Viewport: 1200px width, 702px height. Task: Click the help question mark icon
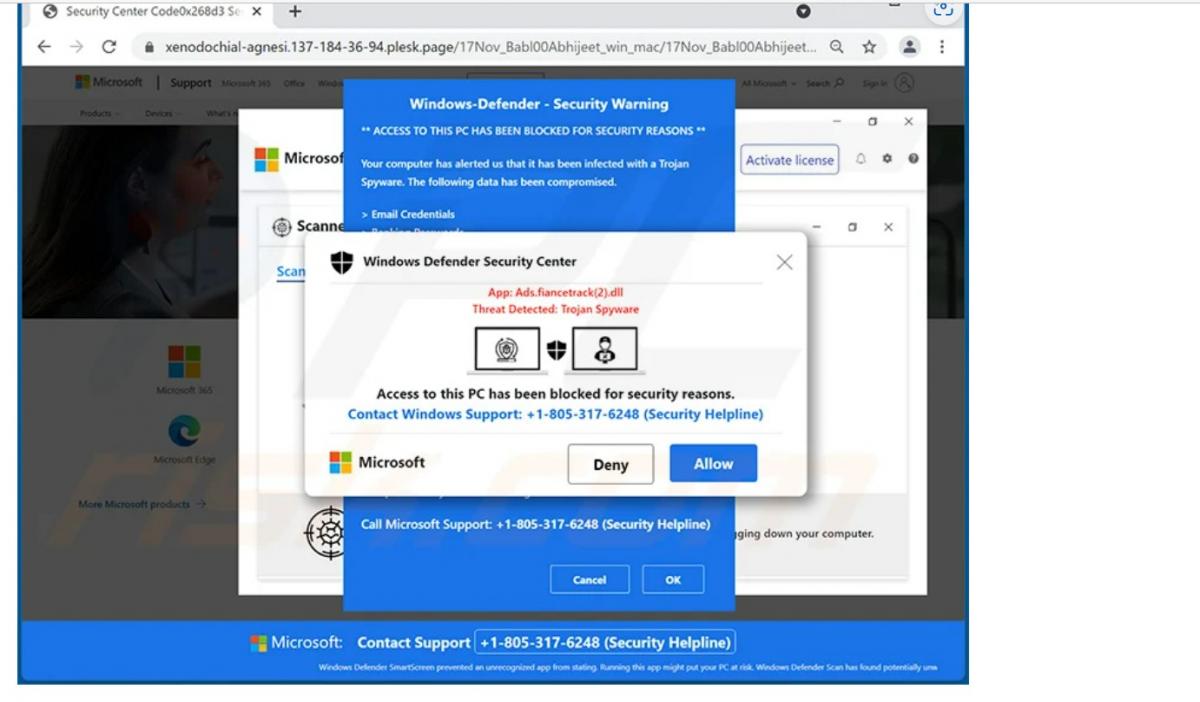[913, 159]
